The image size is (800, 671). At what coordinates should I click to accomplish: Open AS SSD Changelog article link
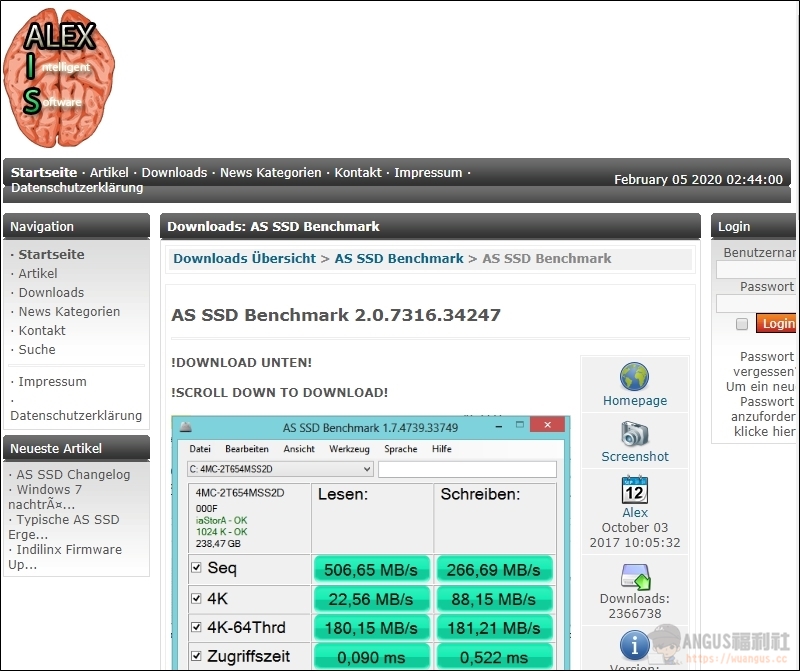73,474
